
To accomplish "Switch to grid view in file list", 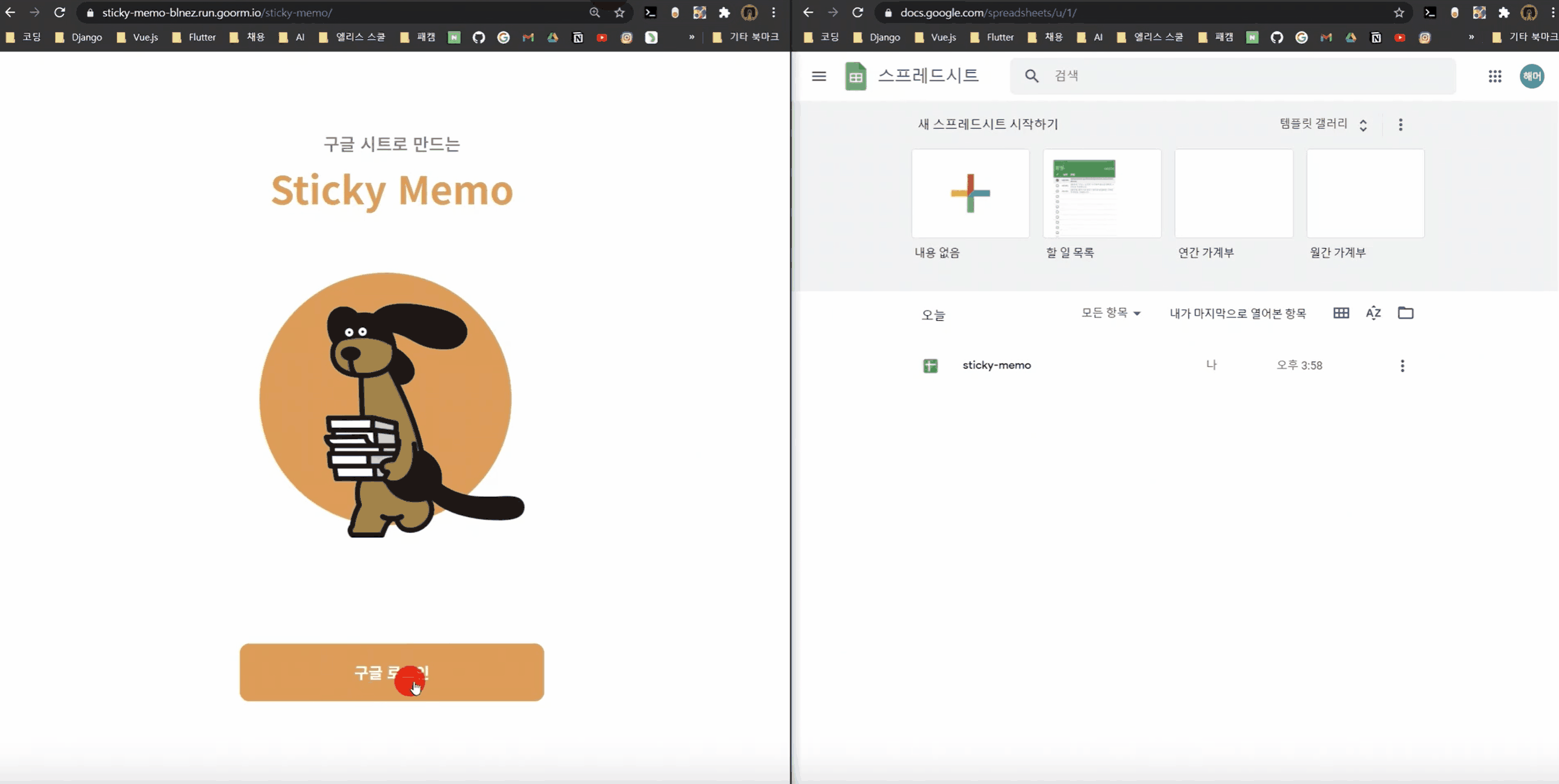I will click(x=1341, y=313).
